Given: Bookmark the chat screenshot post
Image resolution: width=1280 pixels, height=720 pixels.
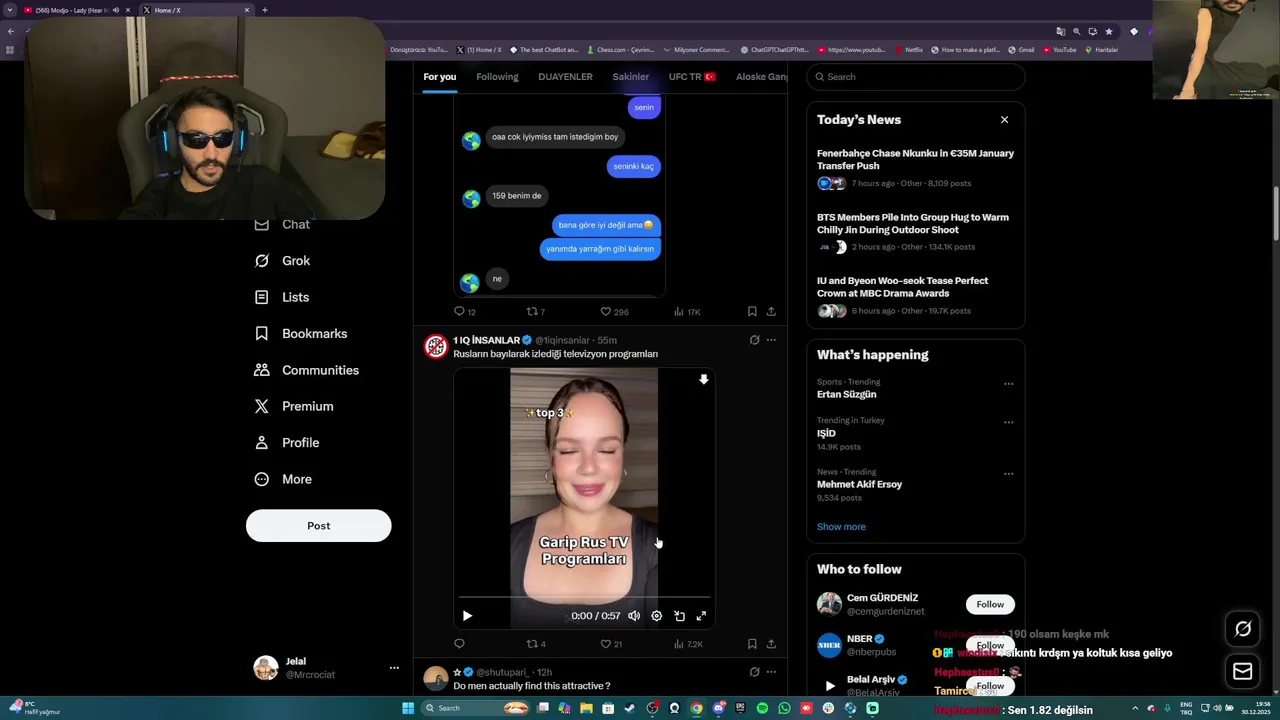Looking at the screenshot, I should [752, 312].
